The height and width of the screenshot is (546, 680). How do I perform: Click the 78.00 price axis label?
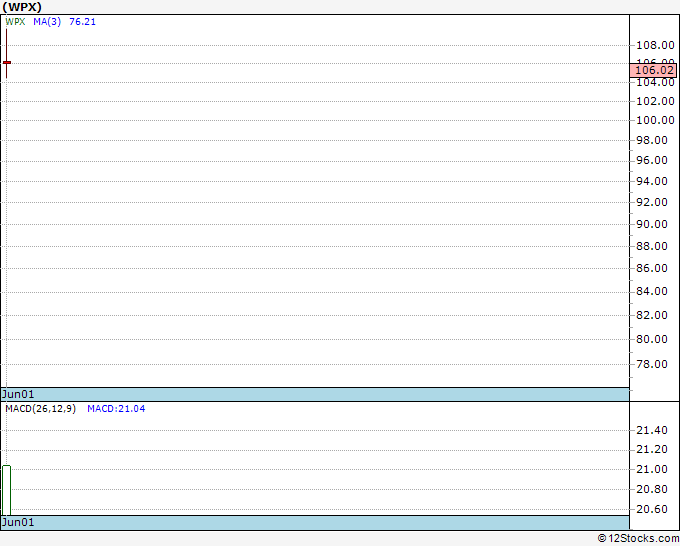pos(651,364)
